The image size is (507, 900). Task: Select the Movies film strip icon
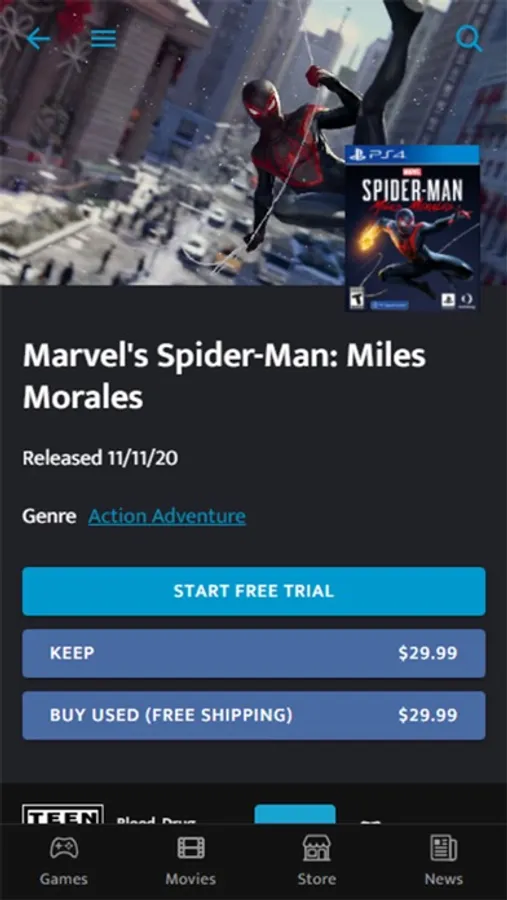tap(191, 848)
